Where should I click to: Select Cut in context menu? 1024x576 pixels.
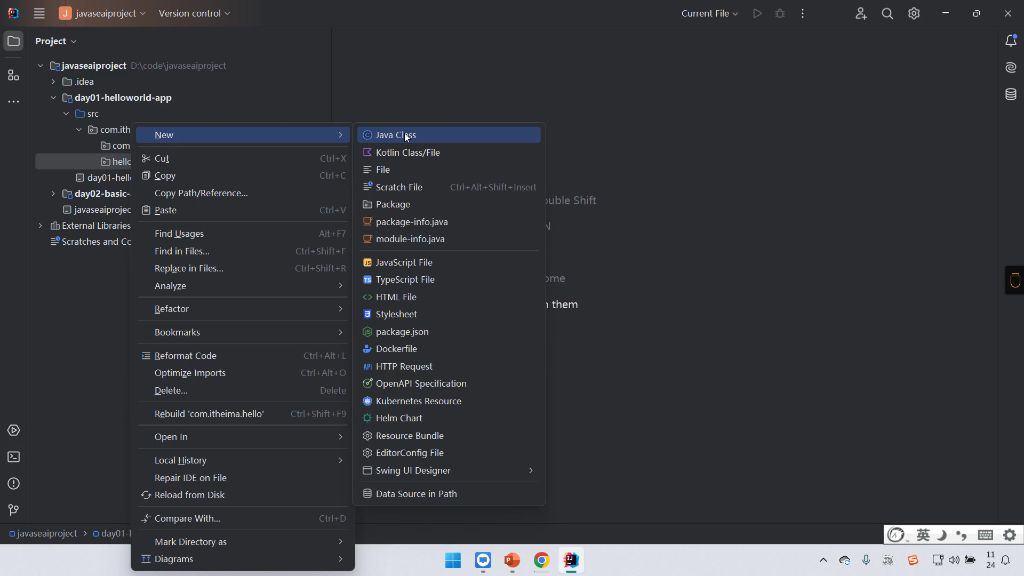click(x=243, y=158)
